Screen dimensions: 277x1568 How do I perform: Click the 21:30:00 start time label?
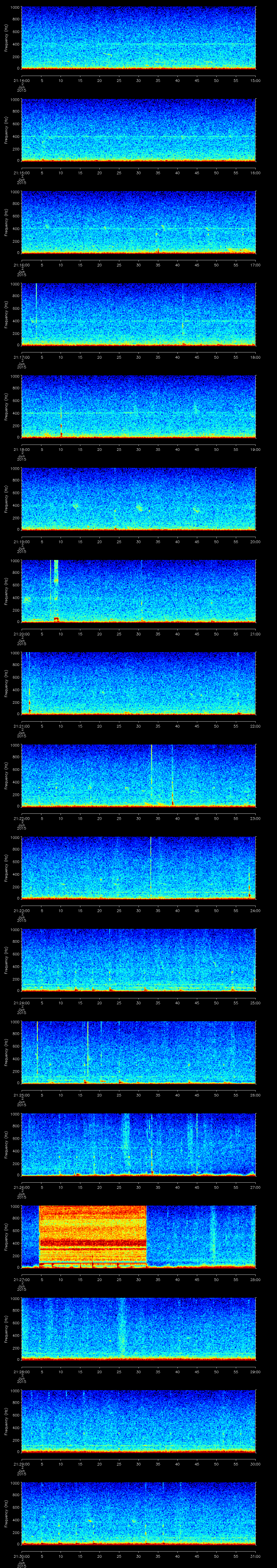pyautogui.click(x=21, y=1556)
